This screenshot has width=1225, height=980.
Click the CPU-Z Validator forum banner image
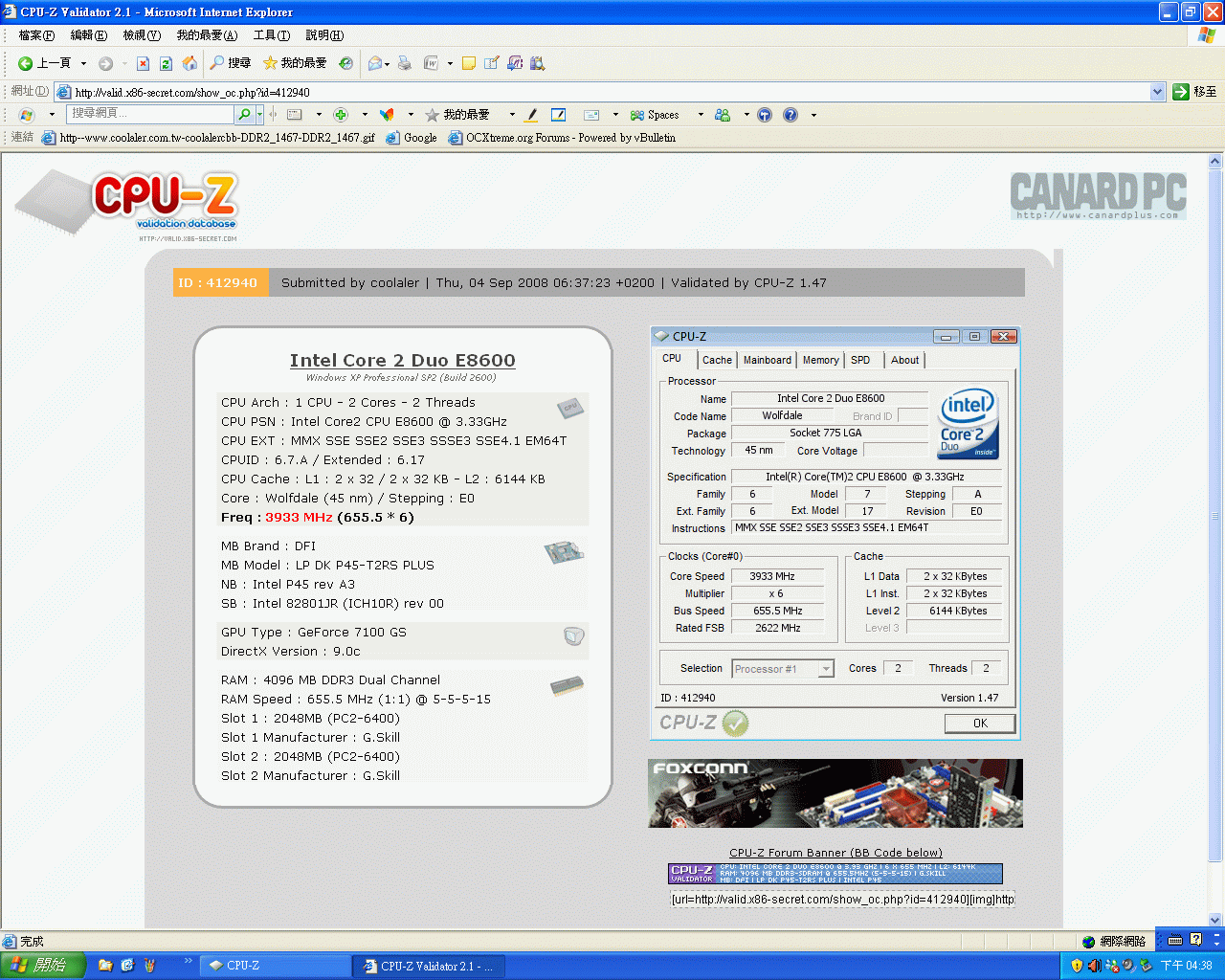click(835, 874)
